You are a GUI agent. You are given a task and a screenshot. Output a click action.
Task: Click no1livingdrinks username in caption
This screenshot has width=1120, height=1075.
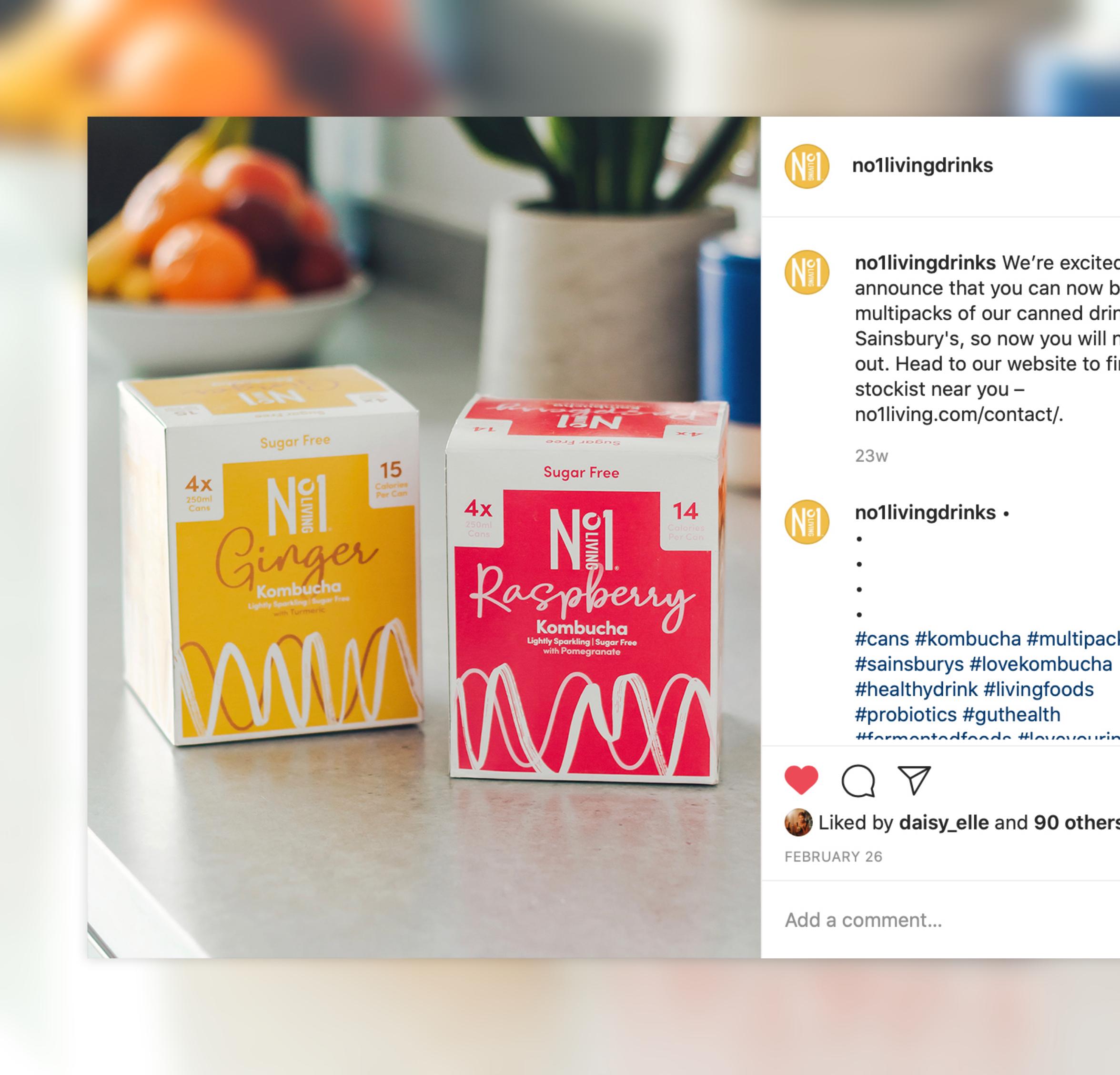click(925, 263)
